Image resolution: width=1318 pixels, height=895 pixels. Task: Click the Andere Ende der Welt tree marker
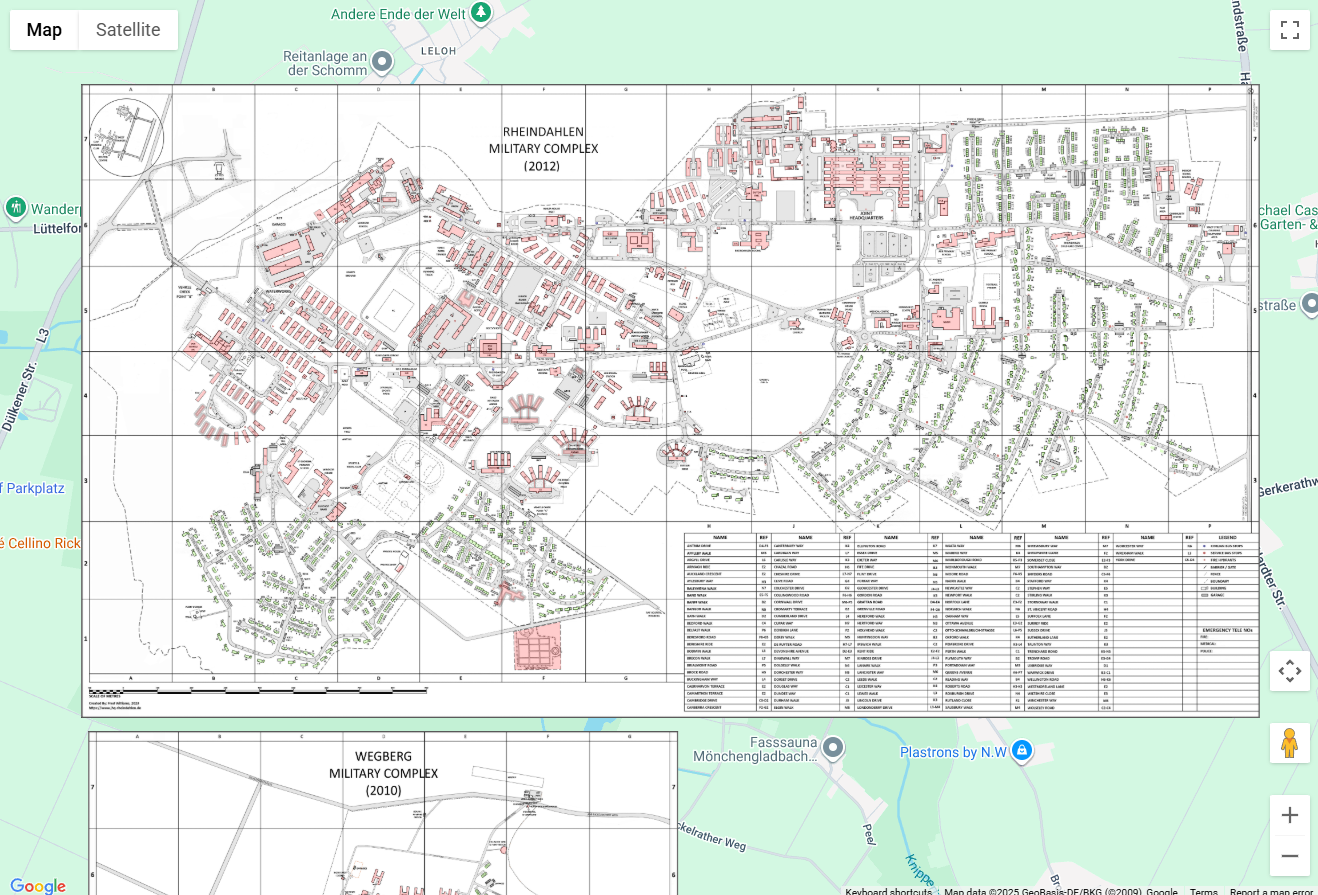pos(481,12)
